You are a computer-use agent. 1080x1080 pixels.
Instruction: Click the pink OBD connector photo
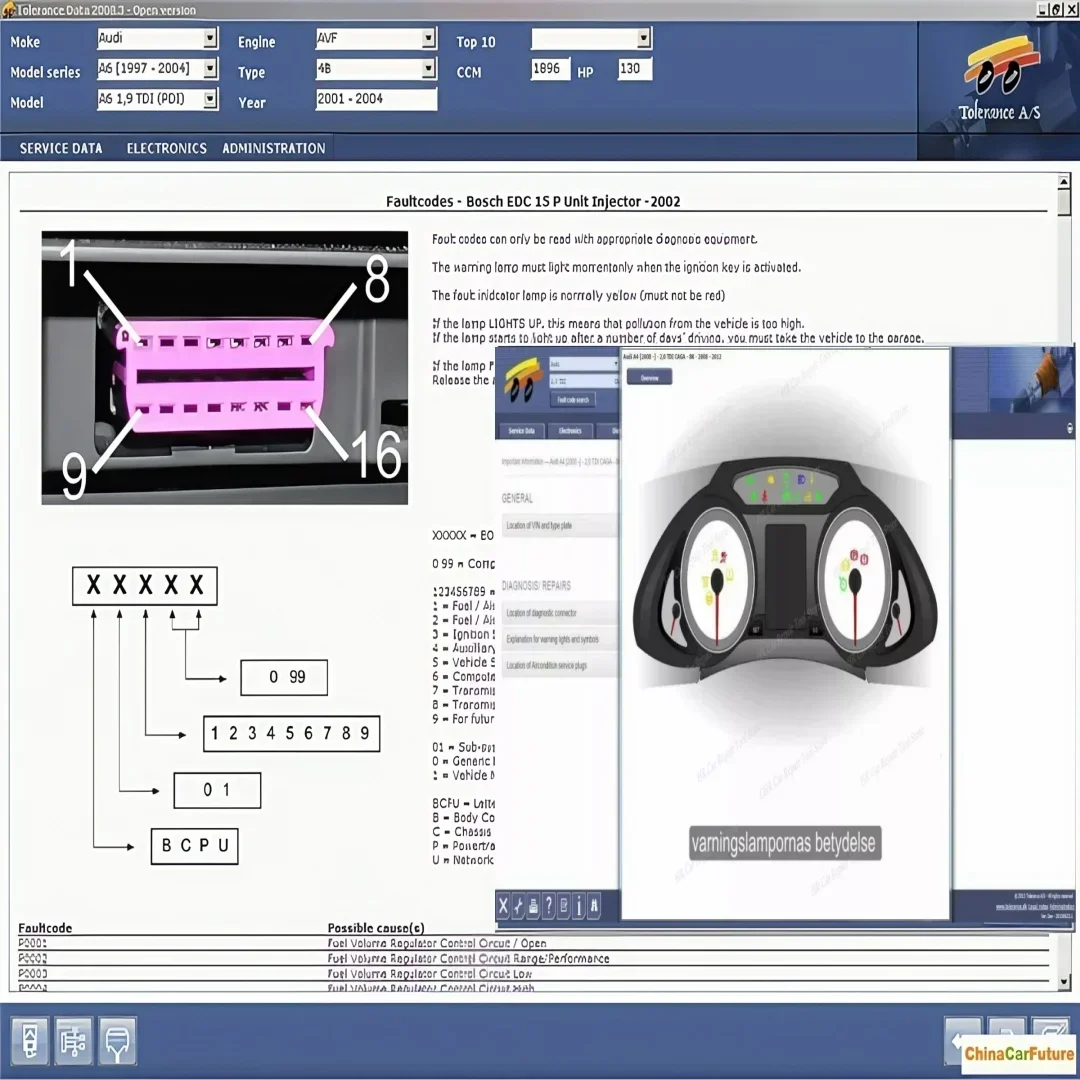pos(225,368)
